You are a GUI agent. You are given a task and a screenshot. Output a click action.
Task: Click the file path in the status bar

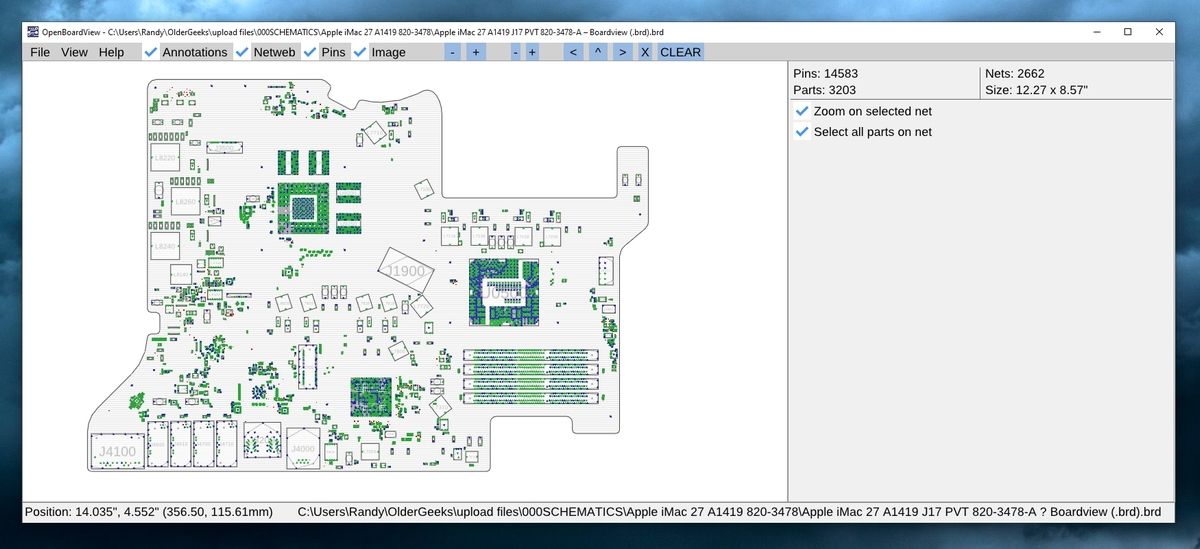coord(730,512)
